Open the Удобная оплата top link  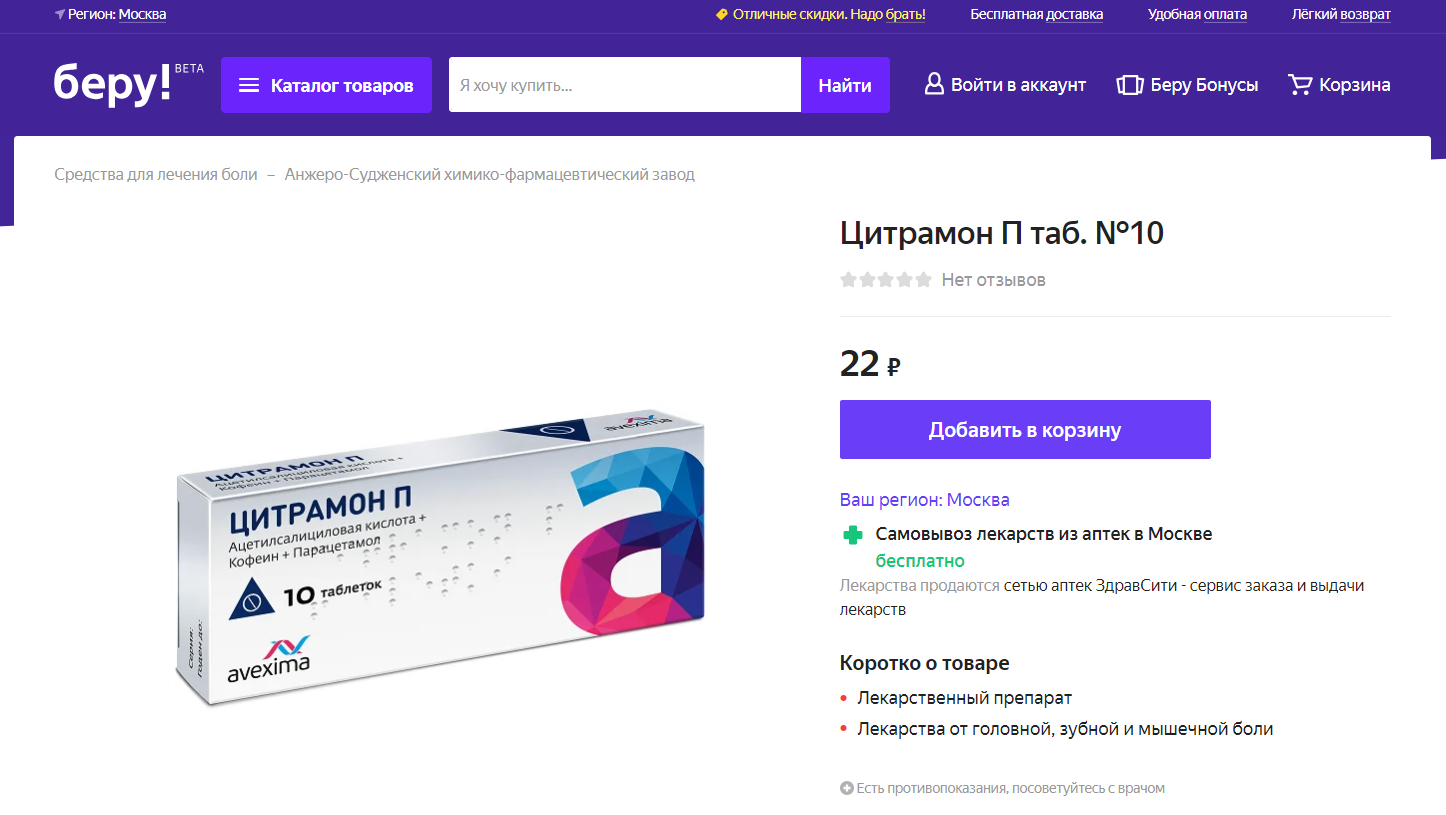[x=1197, y=14]
